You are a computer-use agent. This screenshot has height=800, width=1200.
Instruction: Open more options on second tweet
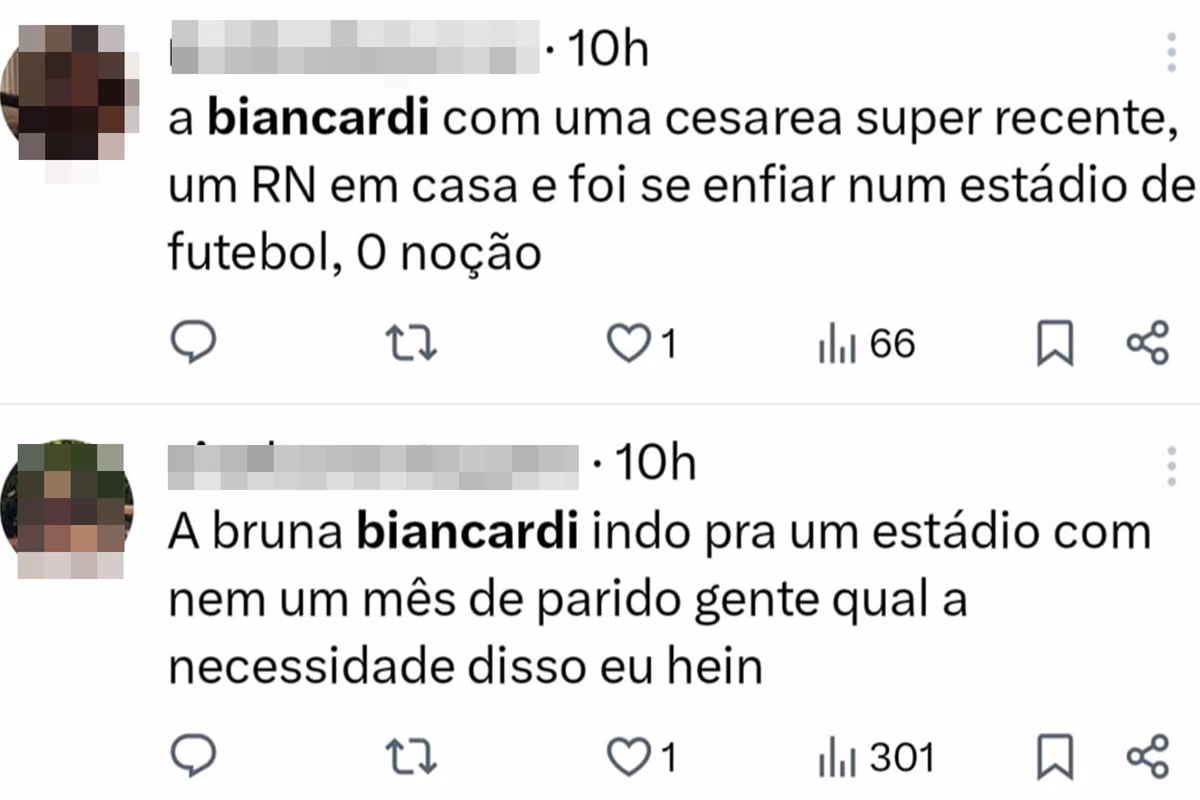click(1171, 466)
